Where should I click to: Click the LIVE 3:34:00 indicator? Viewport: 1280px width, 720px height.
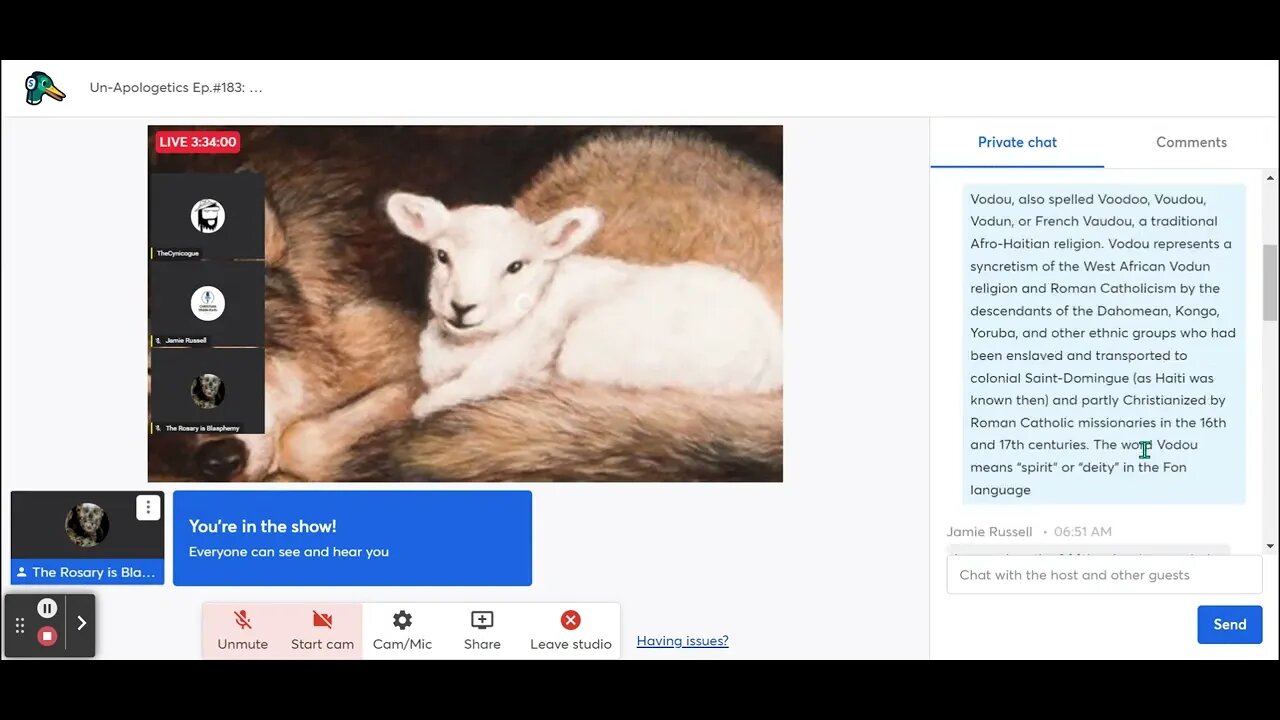point(197,142)
